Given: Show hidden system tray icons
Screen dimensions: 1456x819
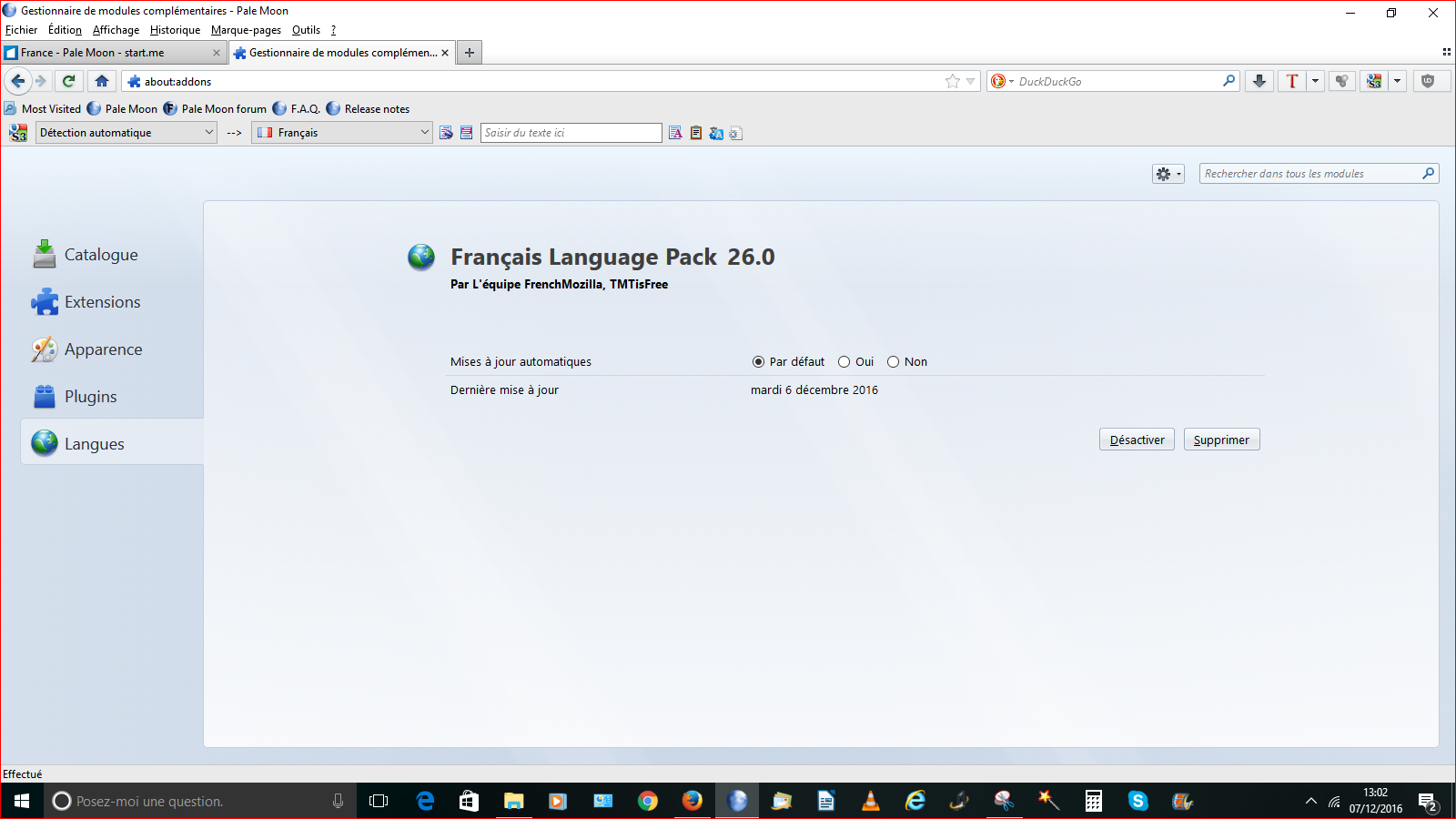Looking at the screenshot, I should 1311,801.
